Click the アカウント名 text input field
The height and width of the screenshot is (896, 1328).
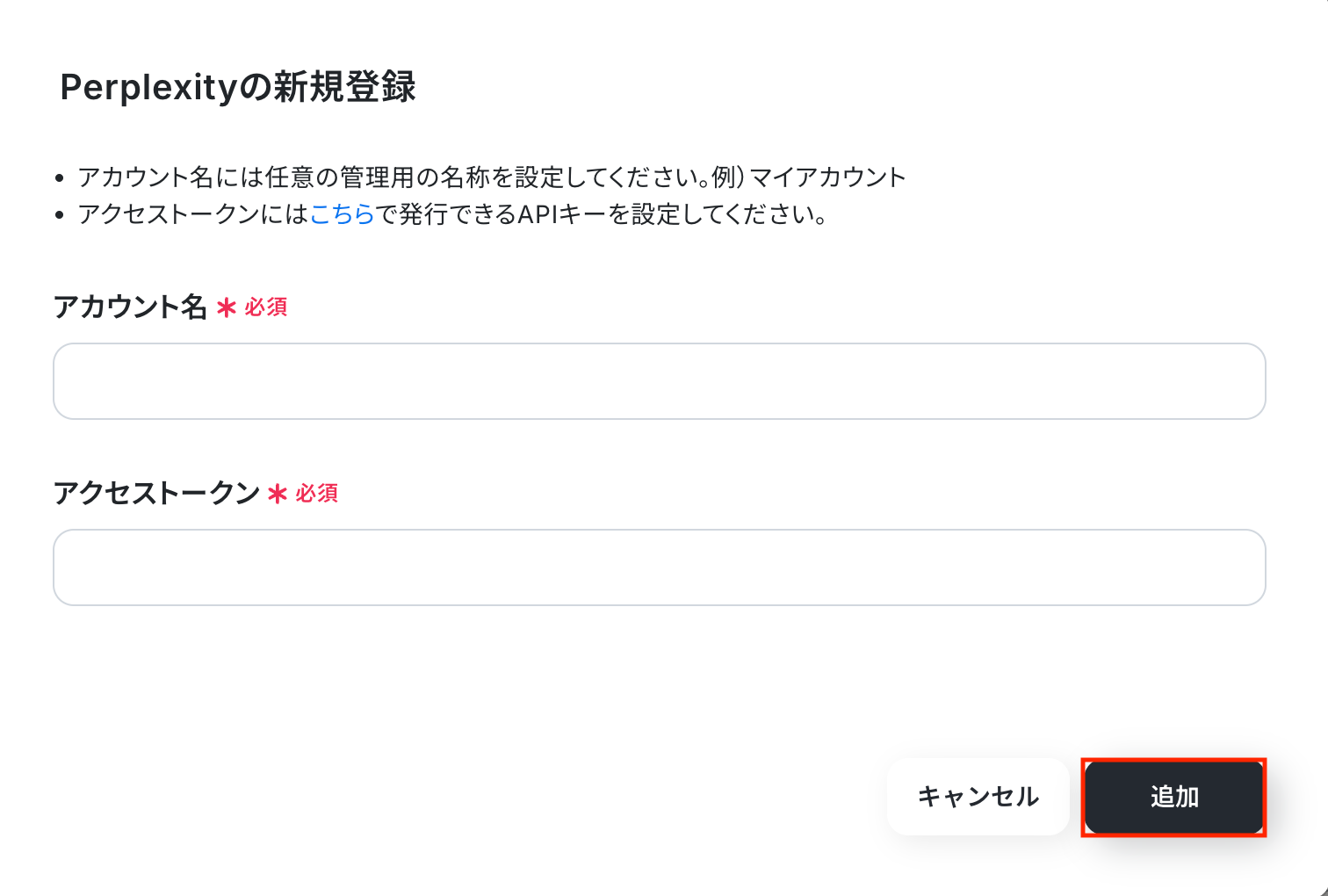click(659, 381)
